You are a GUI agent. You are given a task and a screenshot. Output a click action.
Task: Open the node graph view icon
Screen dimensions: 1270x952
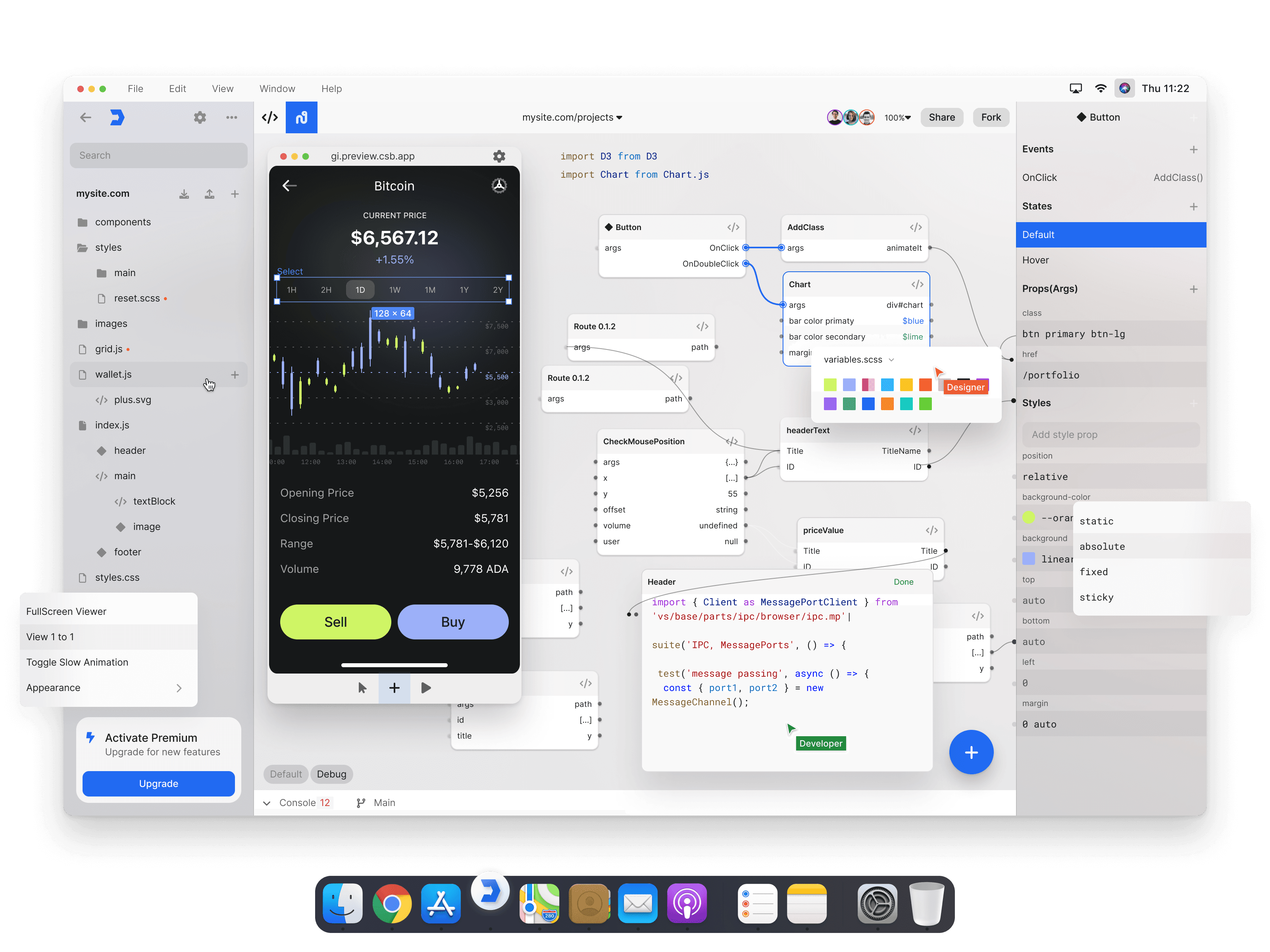click(301, 118)
